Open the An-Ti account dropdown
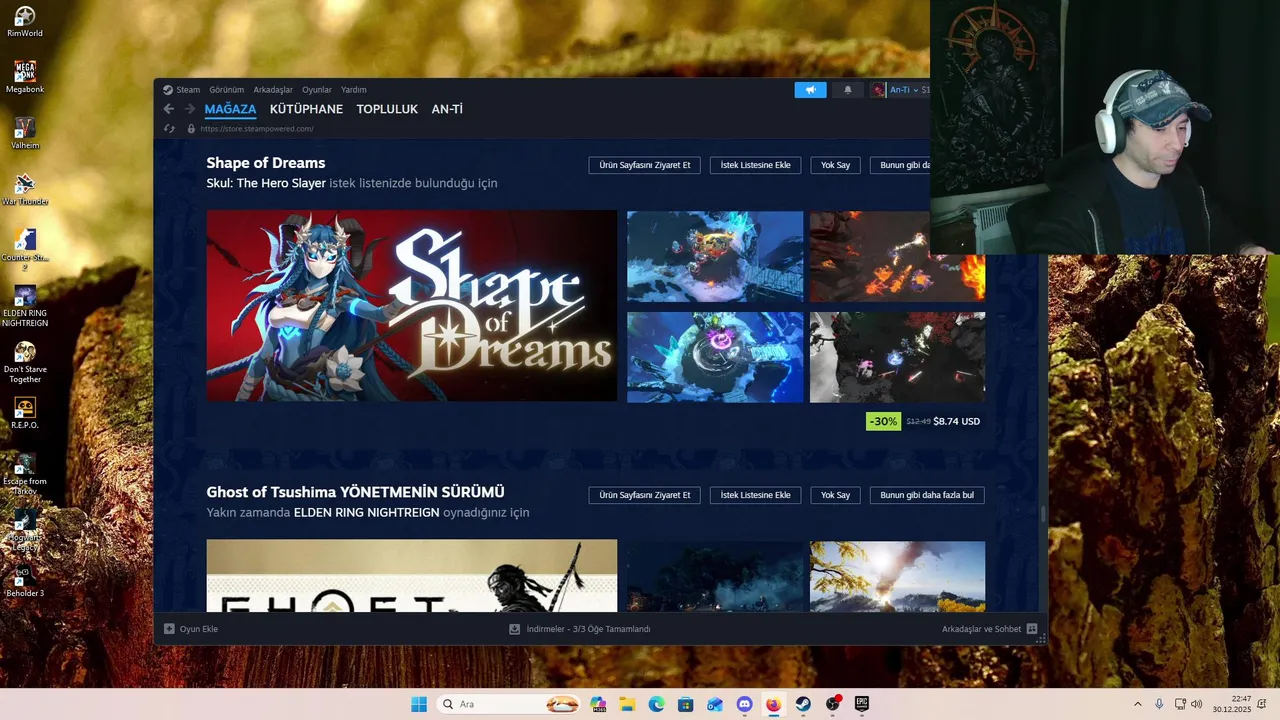The image size is (1280, 720). tap(905, 90)
